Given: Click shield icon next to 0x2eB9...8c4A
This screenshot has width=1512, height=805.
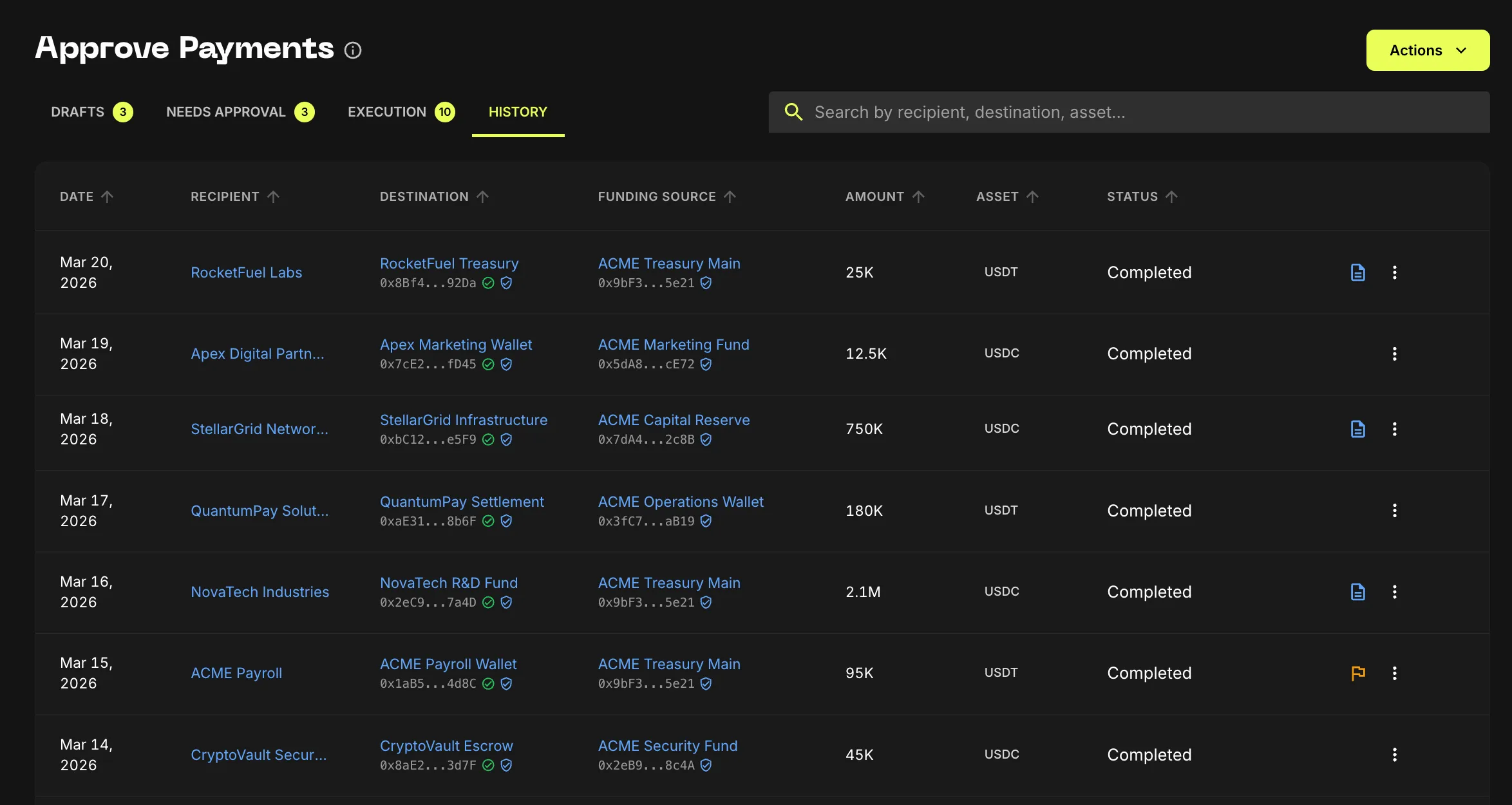Looking at the screenshot, I should click(x=706, y=765).
